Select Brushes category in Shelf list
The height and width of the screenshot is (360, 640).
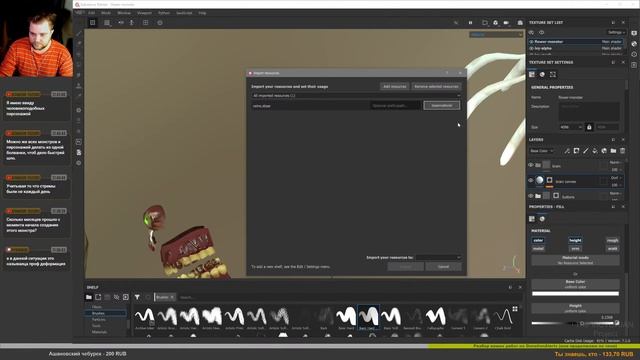105,313
